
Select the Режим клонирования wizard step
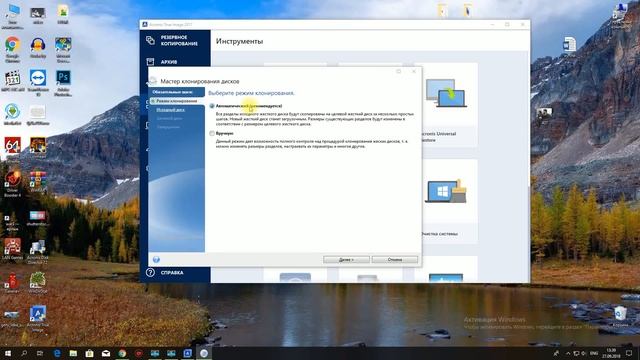pyautogui.click(x=177, y=101)
